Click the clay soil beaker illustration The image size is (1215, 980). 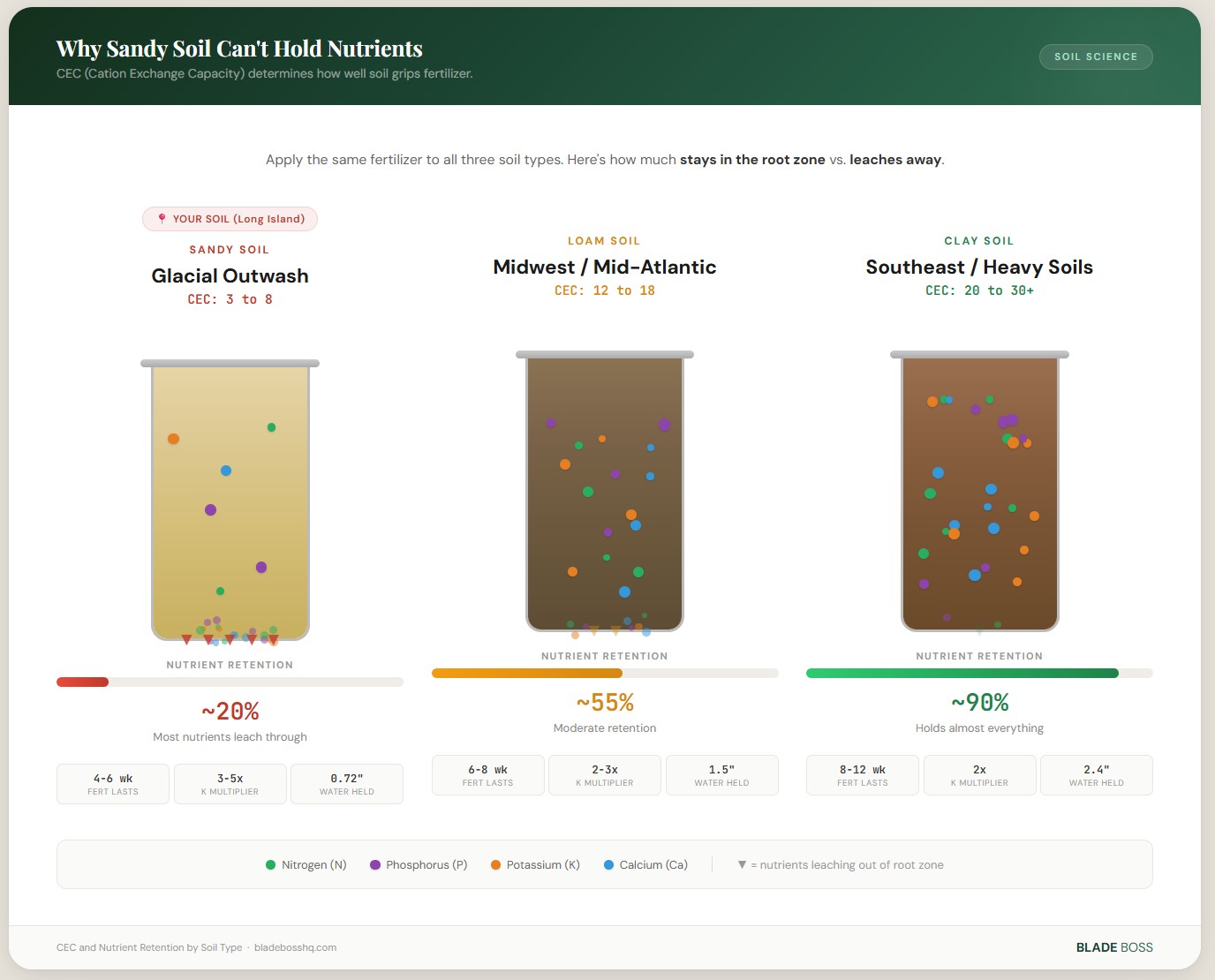coord(979,494)
